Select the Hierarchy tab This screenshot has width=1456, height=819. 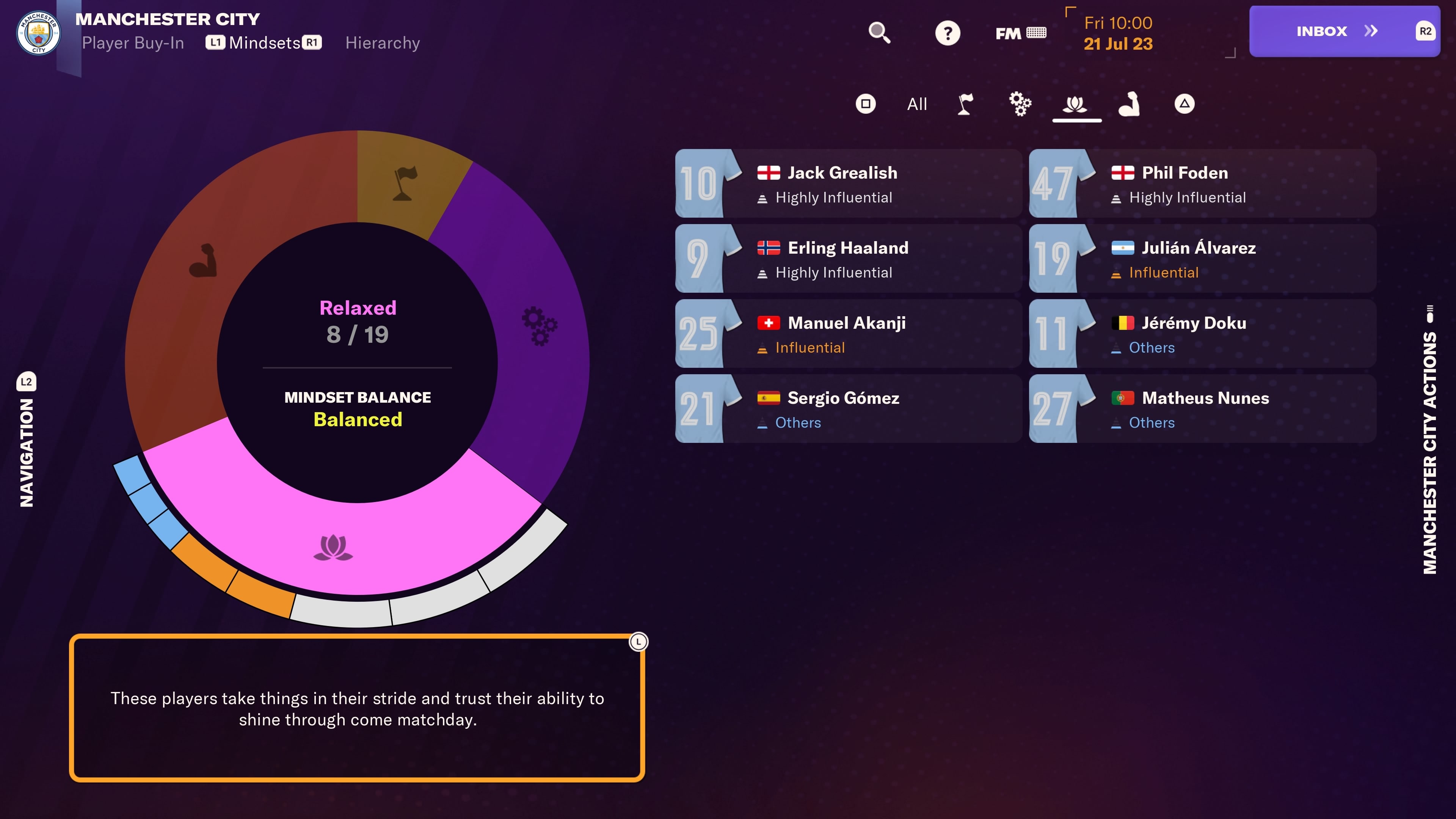(383, 42)
